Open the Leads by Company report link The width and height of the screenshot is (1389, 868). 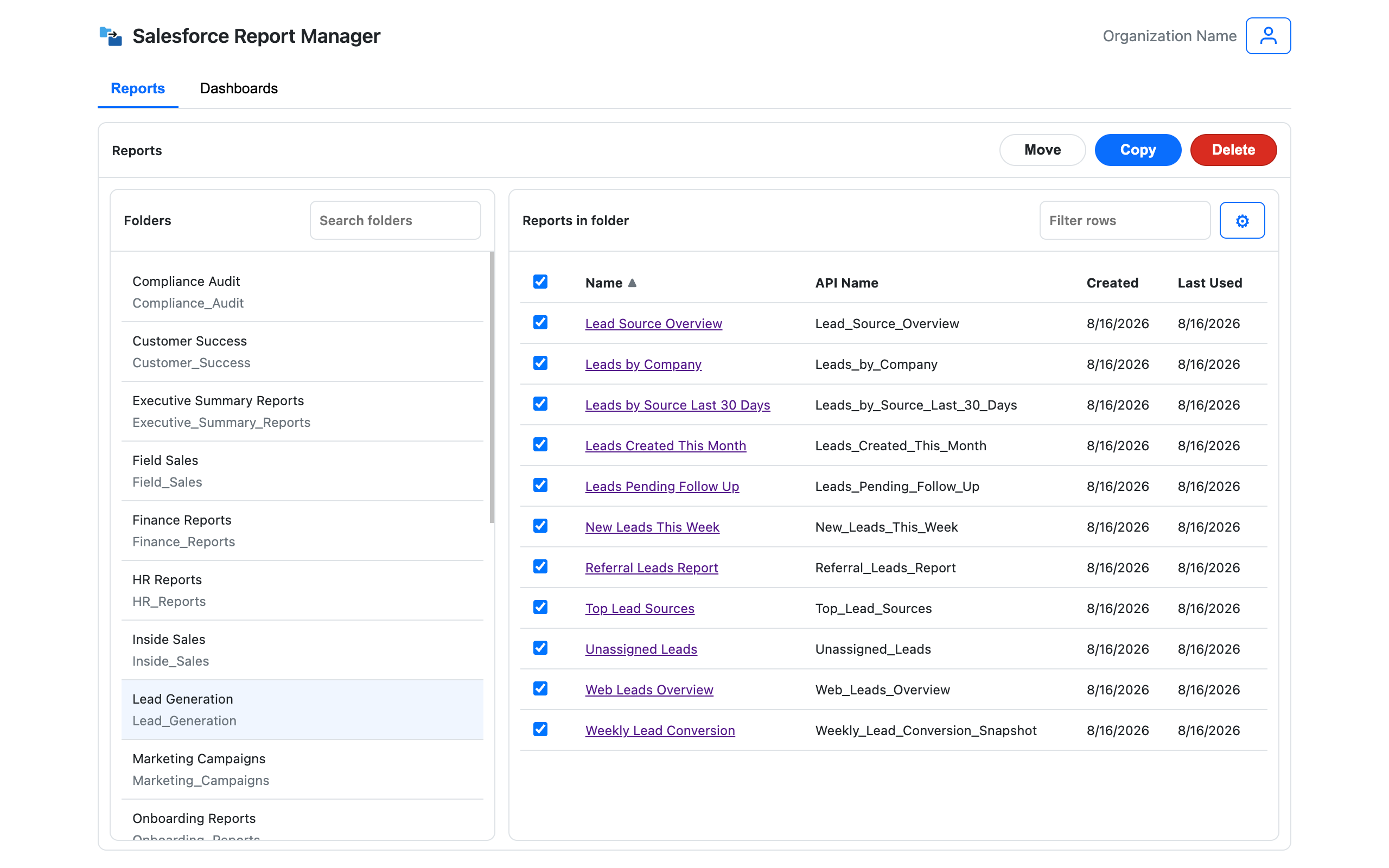(643, 365)
